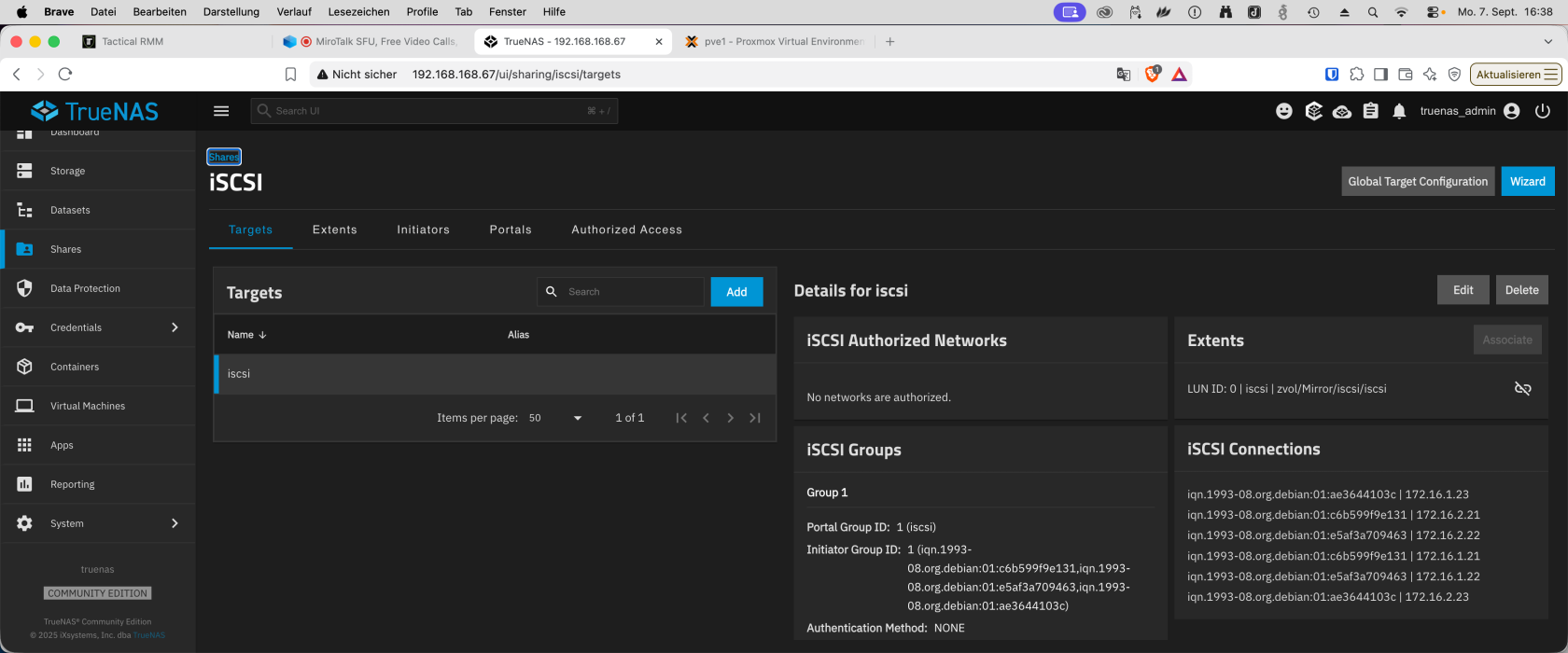Switch to the pve1 Proxmox browser tab
The image size is (1568, 653).
click(775, 41)
